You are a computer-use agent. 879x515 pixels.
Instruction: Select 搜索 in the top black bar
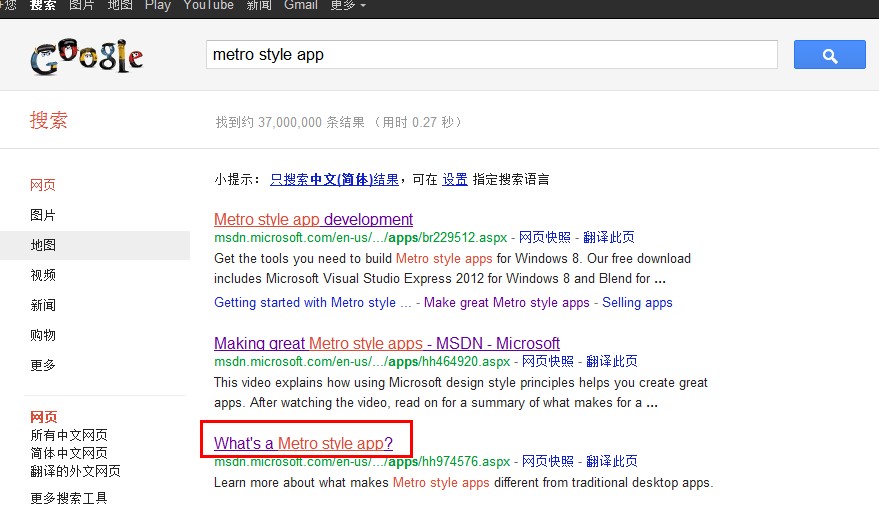(x=43, y=6)
